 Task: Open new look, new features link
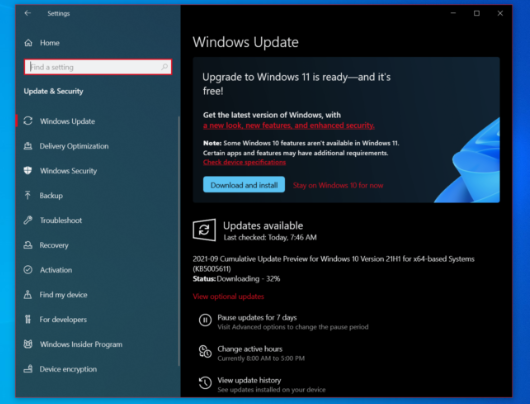coord(289,125)
